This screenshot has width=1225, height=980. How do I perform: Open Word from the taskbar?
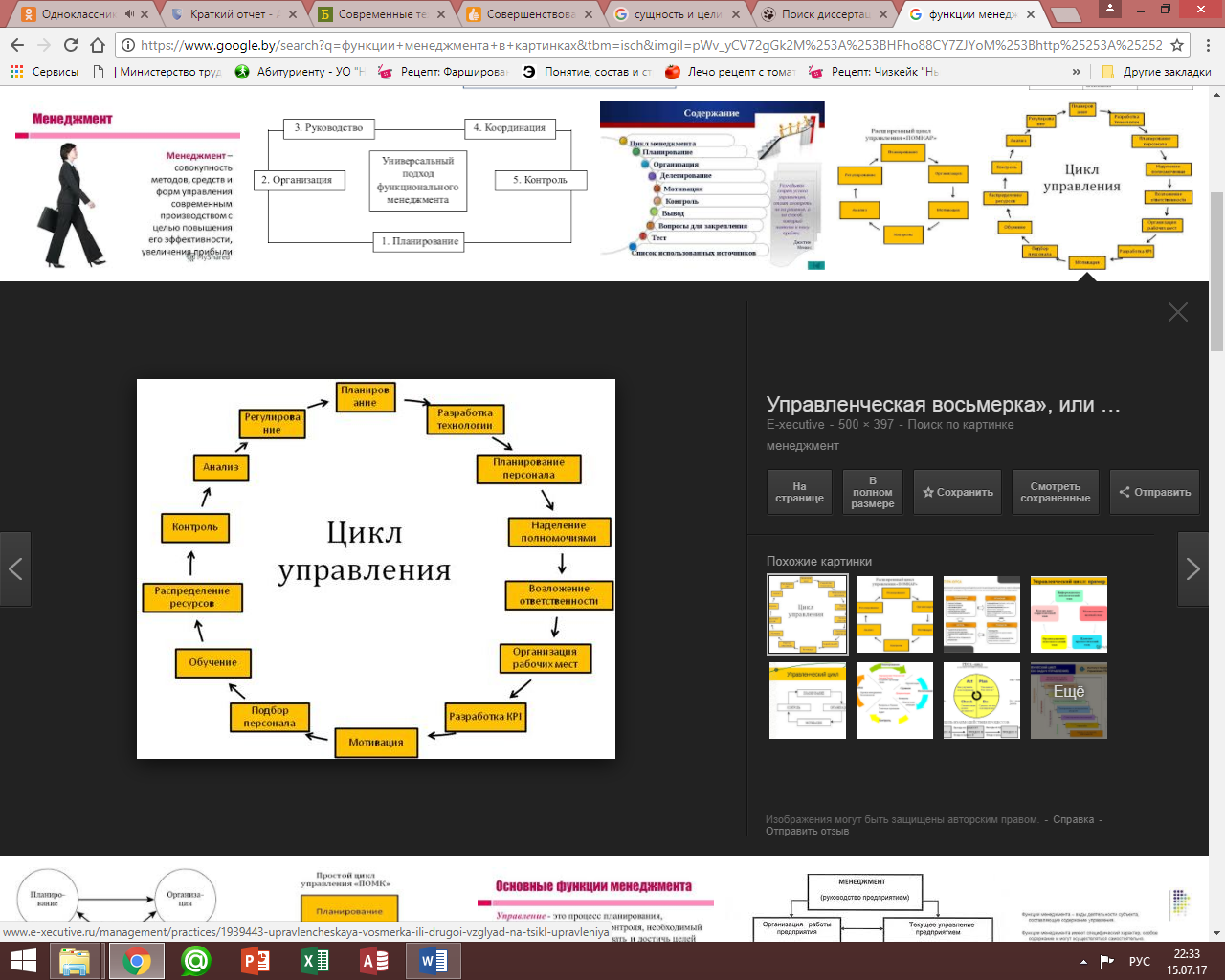pos(433,961)
